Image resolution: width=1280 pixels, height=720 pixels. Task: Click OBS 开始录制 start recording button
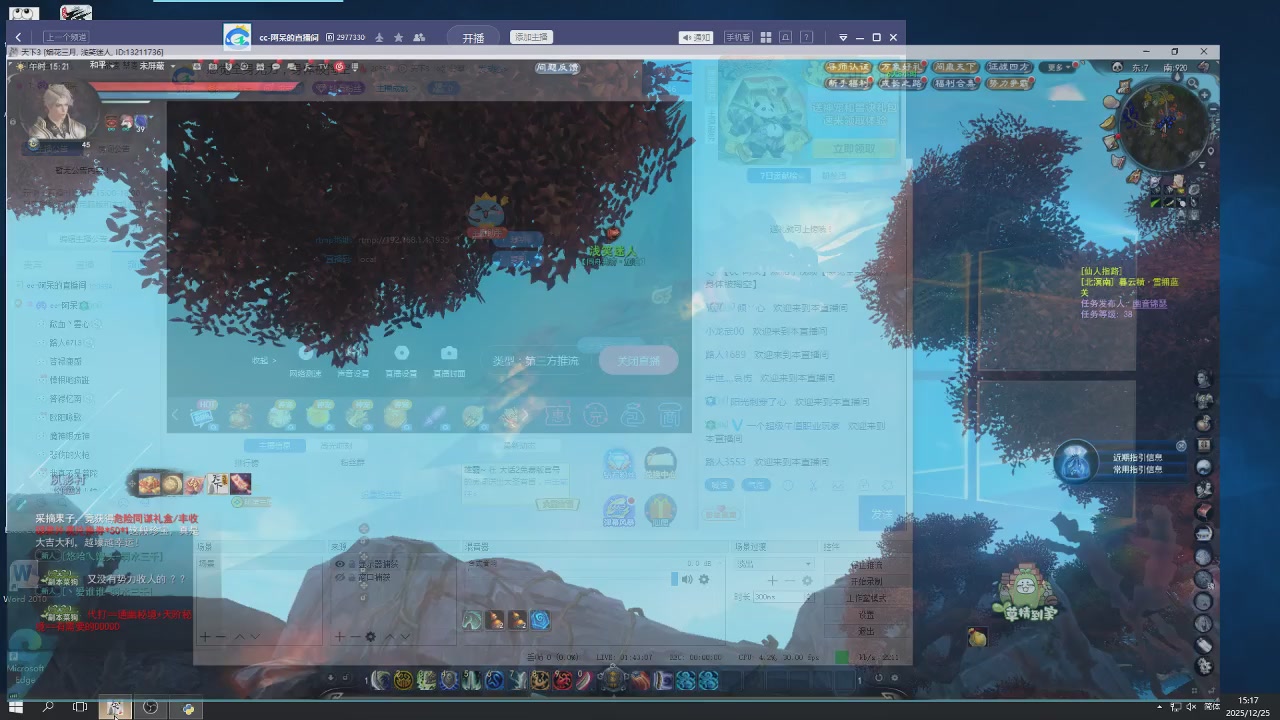pos(866,581)
